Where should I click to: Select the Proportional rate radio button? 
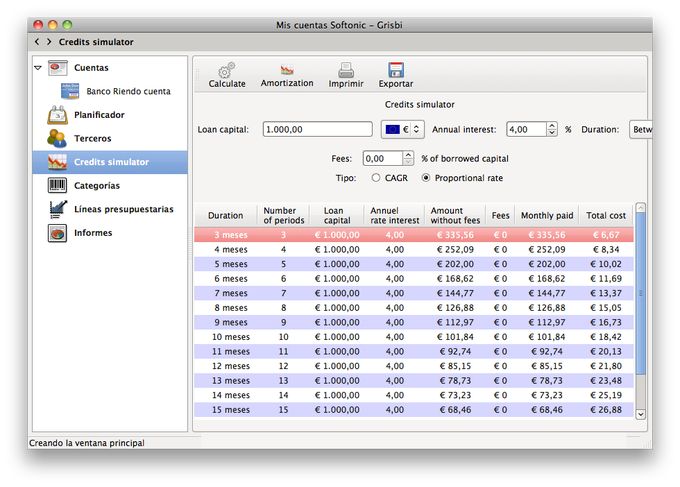(426, 178)
